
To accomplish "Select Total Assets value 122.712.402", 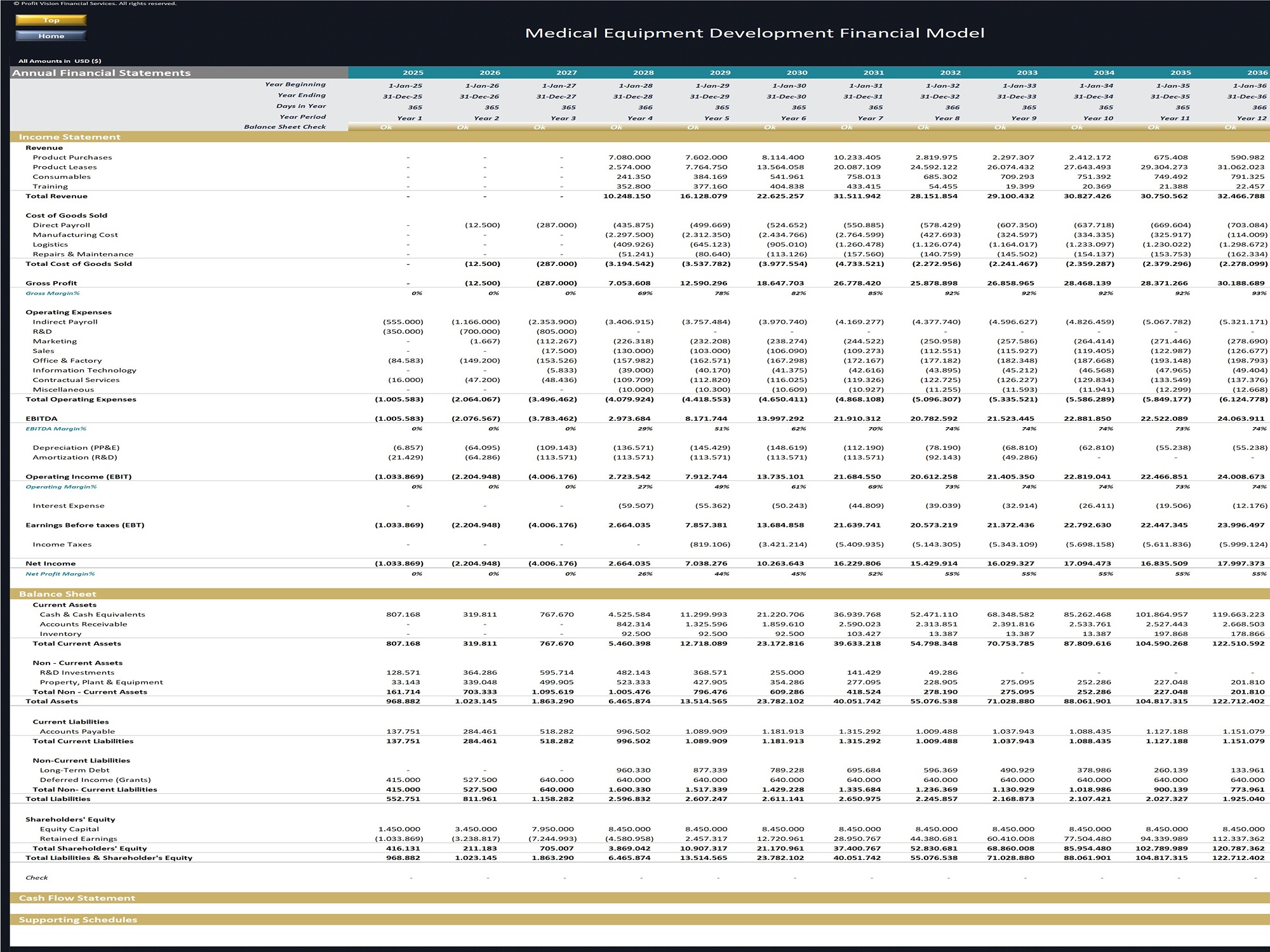I will pyautogui.click(x=1238, y=701).
